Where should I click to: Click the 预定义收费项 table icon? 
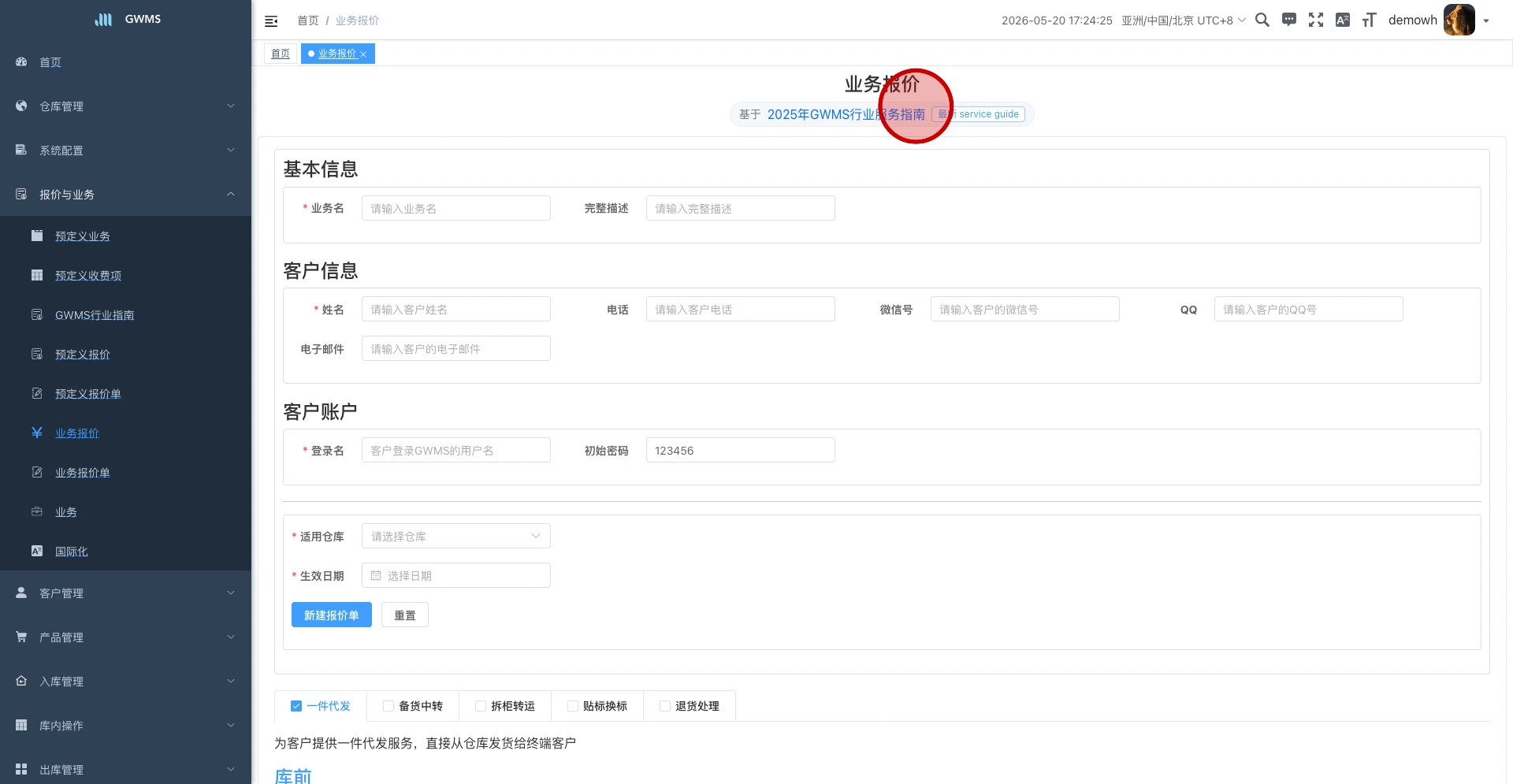click(37, 275)
